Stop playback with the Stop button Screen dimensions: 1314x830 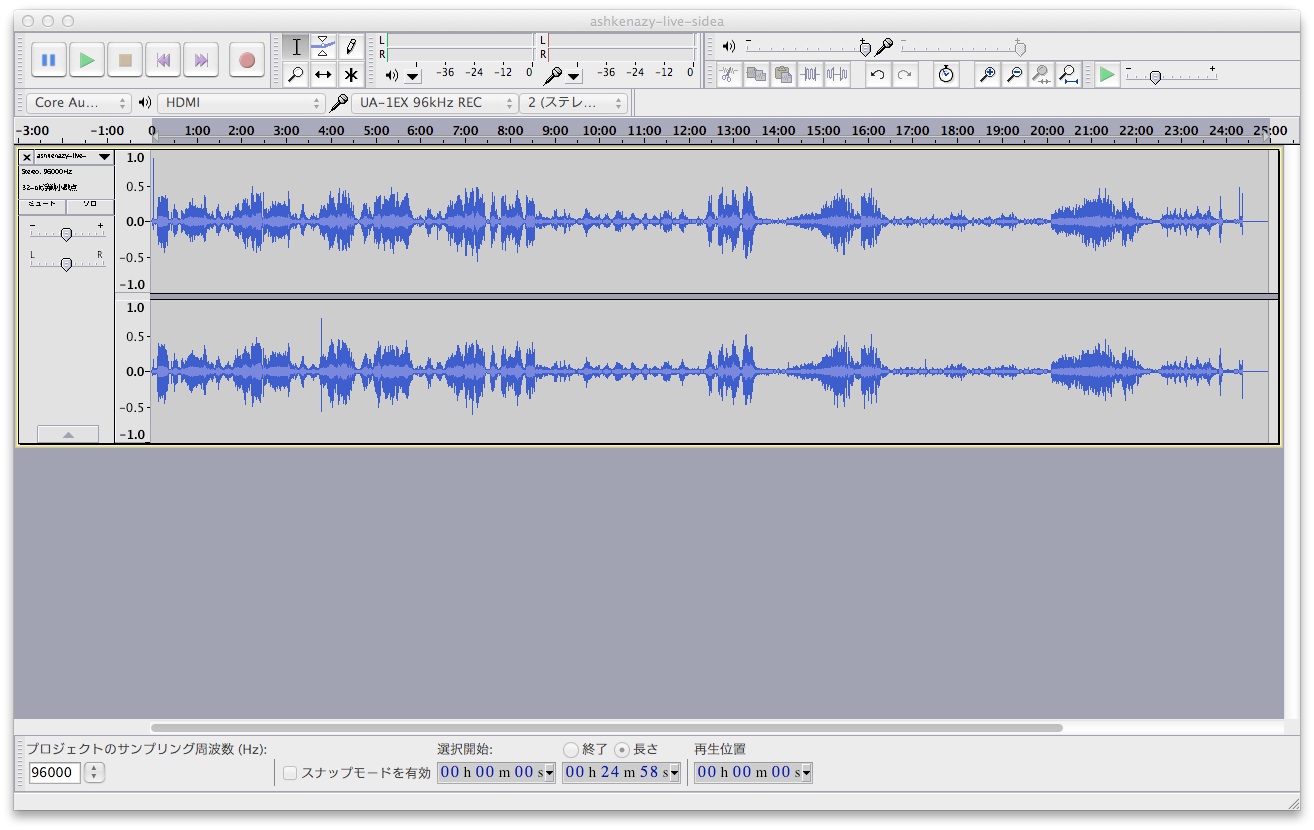point(125,60)
